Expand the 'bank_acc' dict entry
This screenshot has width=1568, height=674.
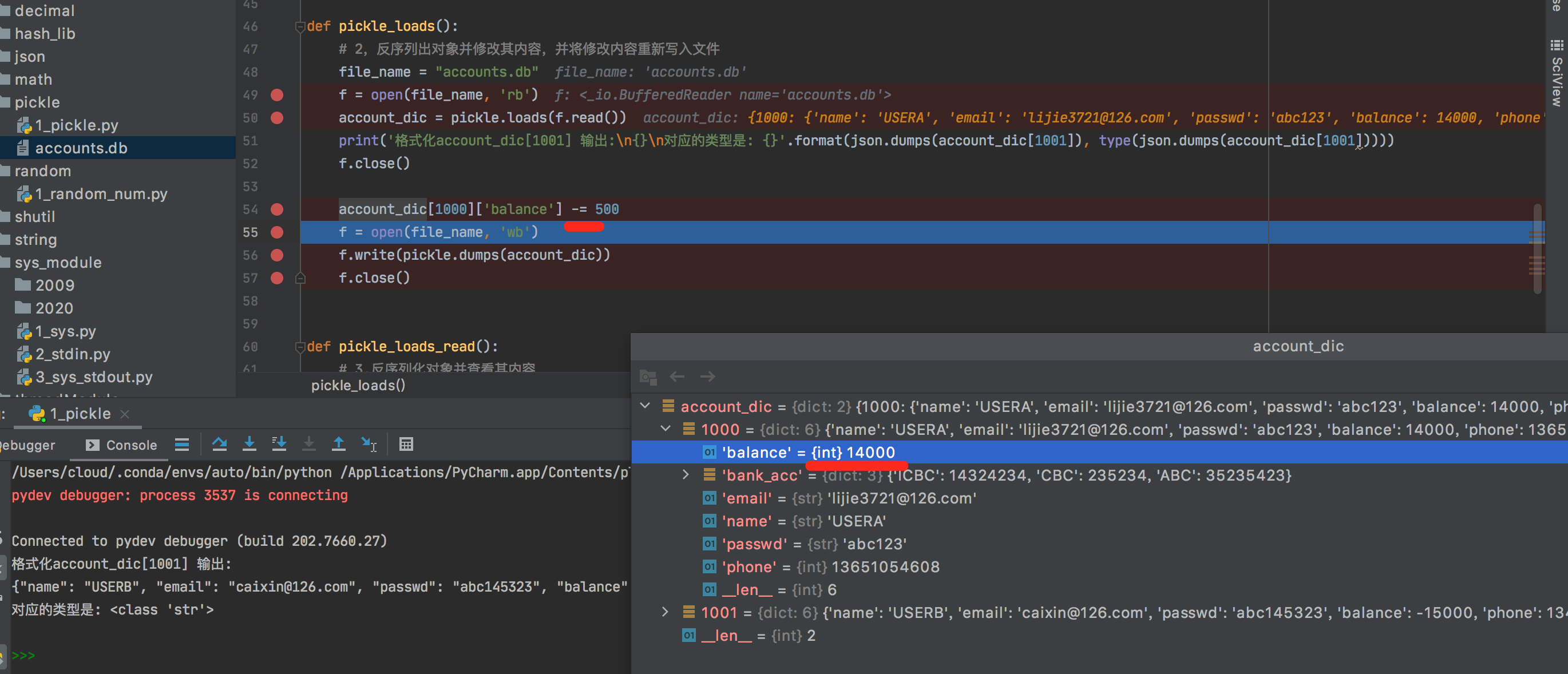686,475
